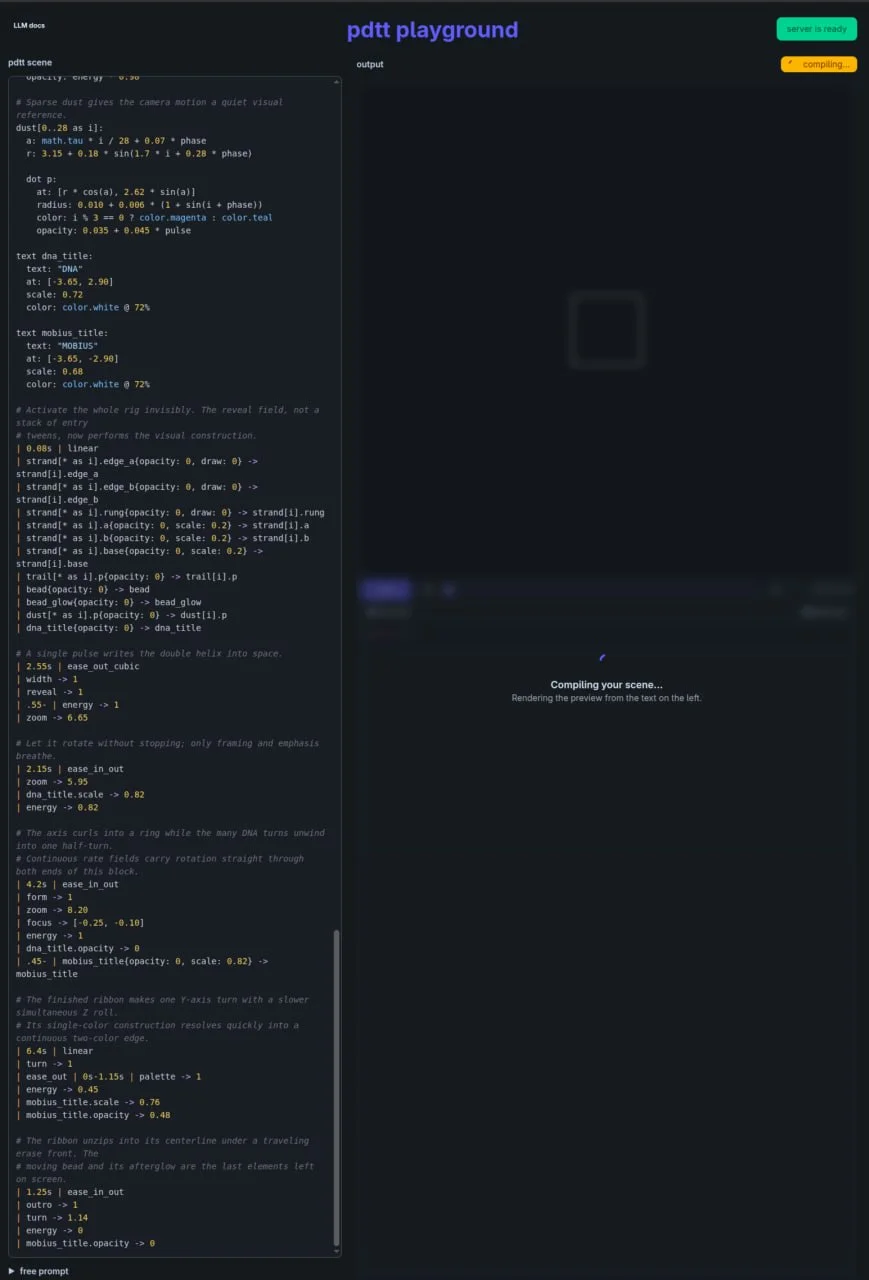Place cursor on 'dust[0..28 as i]:' line
Screen dimensions: 869x1280
pos(59,128)
